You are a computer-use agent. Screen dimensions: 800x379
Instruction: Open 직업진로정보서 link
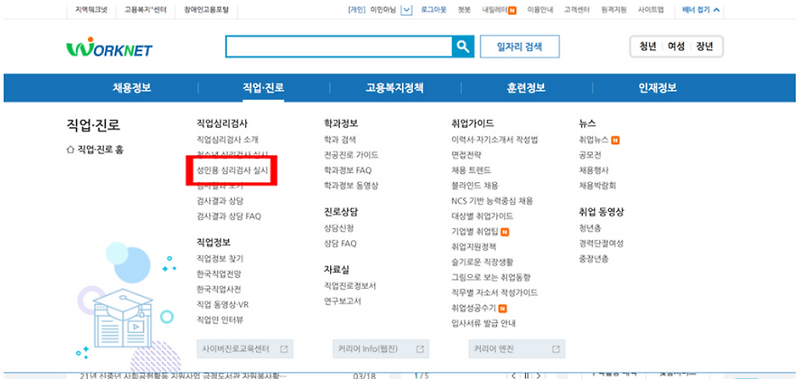coord(350,286)
